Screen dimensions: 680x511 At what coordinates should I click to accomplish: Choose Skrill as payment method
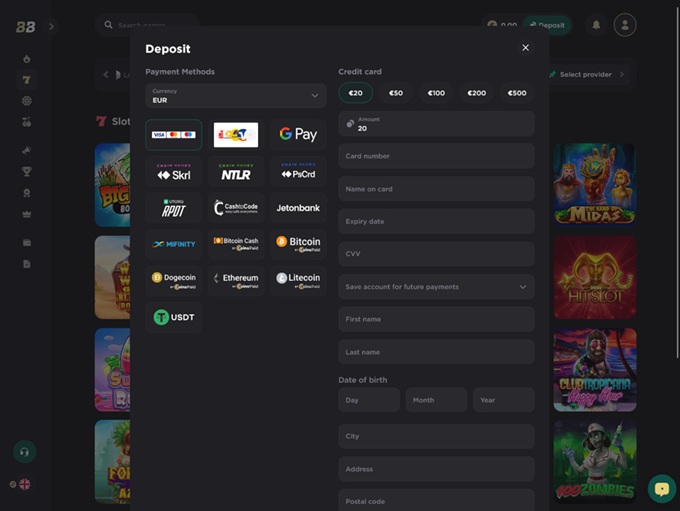173,172
